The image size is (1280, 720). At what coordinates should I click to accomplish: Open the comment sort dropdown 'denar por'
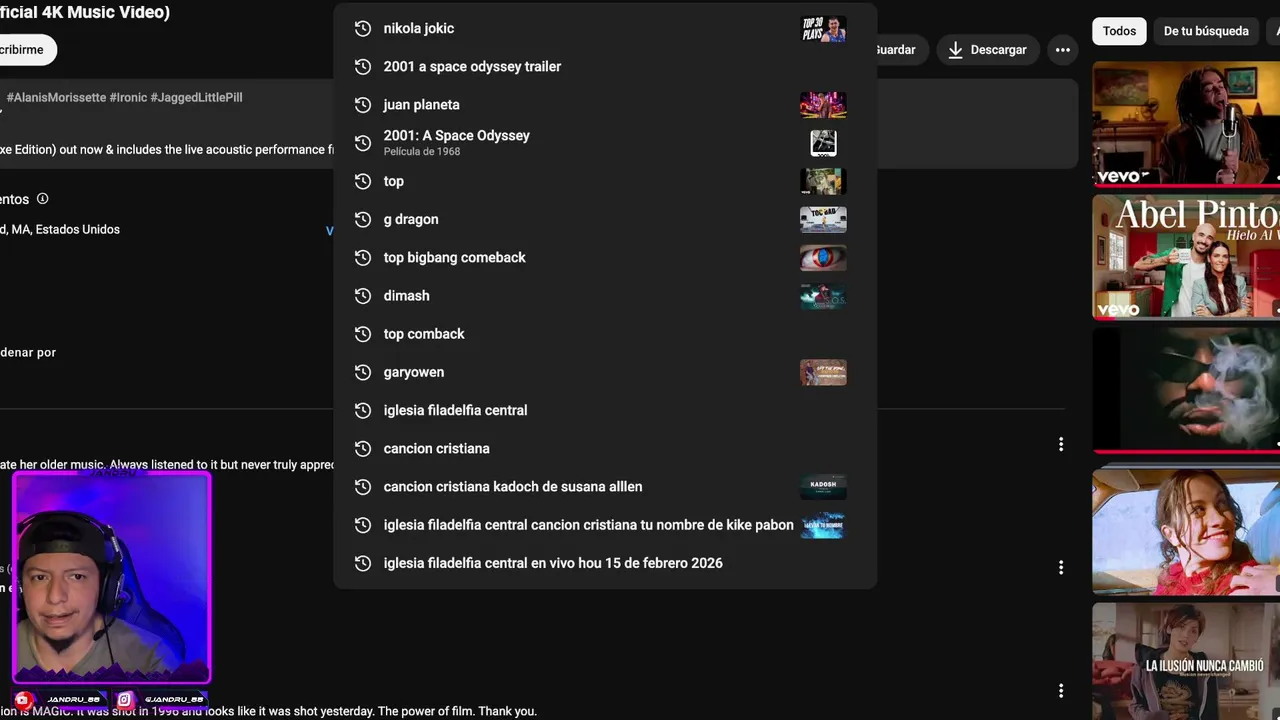tap(28, 352)
